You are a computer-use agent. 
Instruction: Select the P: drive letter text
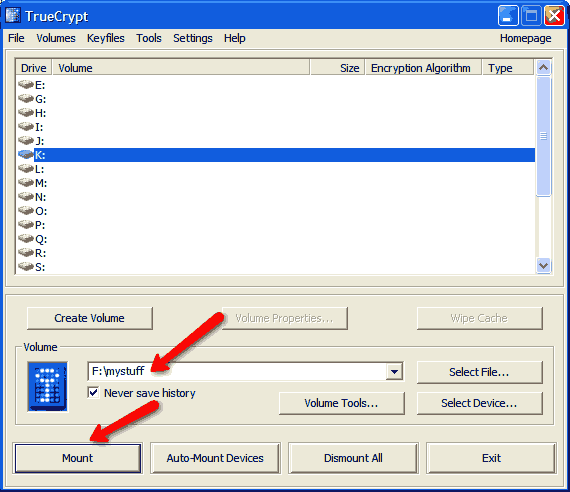pyautogui.click(x=40, y=225)
